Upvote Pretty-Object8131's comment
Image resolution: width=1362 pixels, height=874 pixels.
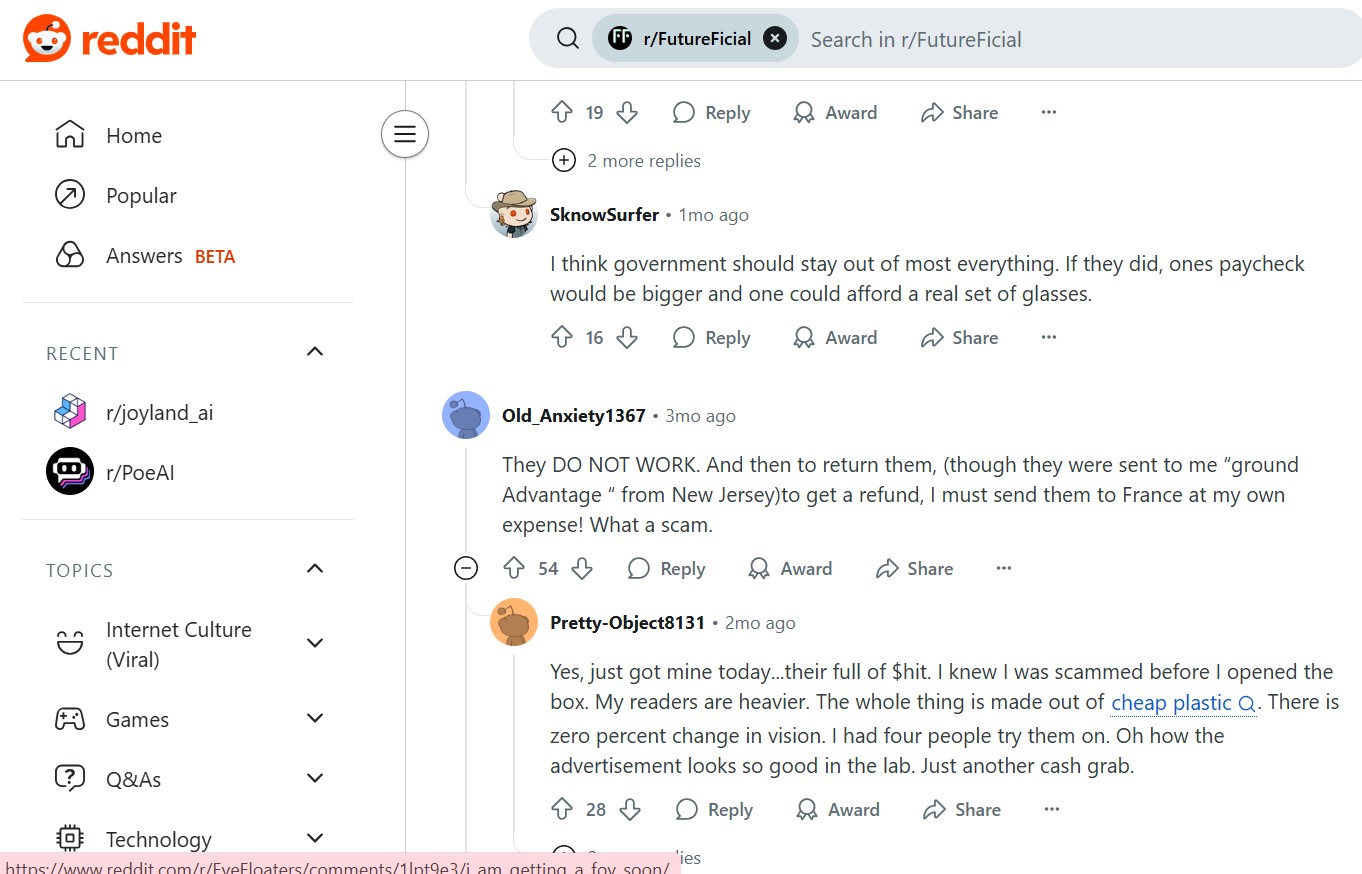click(x=562, y=809)
